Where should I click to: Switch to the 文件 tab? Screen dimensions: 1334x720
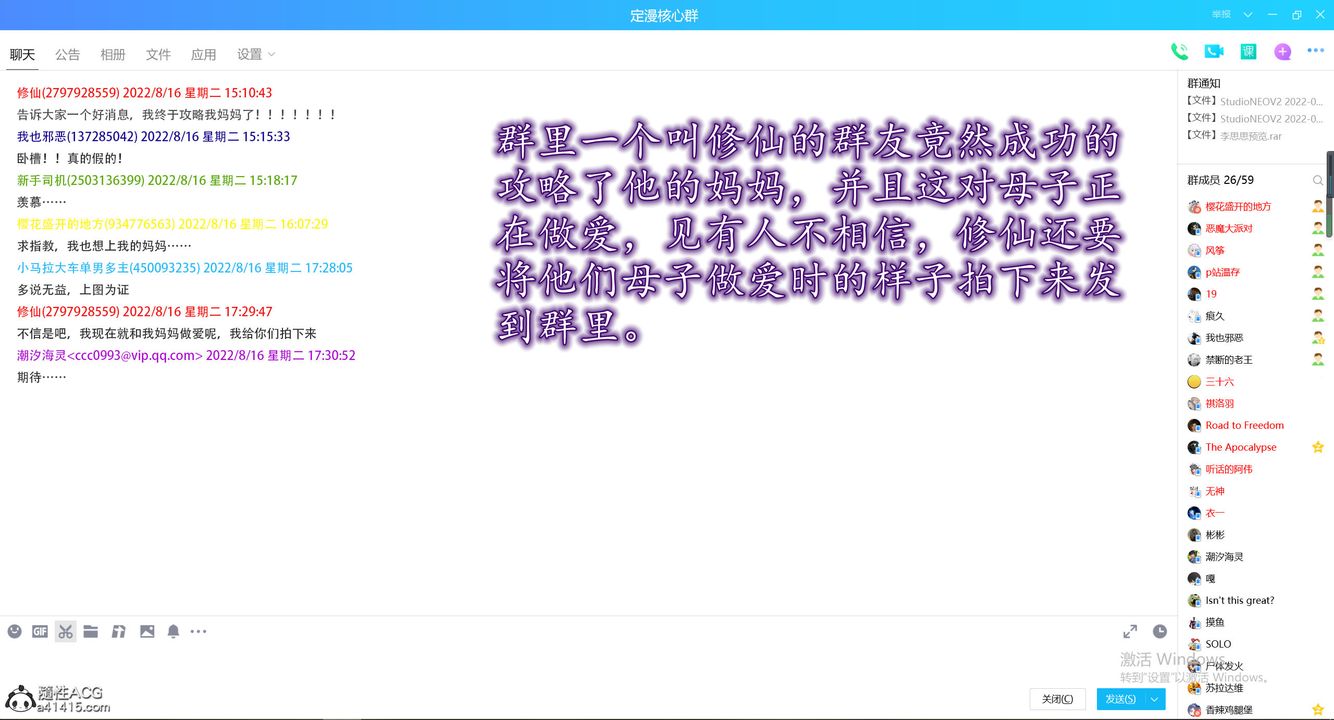click(x=158, y=54)
